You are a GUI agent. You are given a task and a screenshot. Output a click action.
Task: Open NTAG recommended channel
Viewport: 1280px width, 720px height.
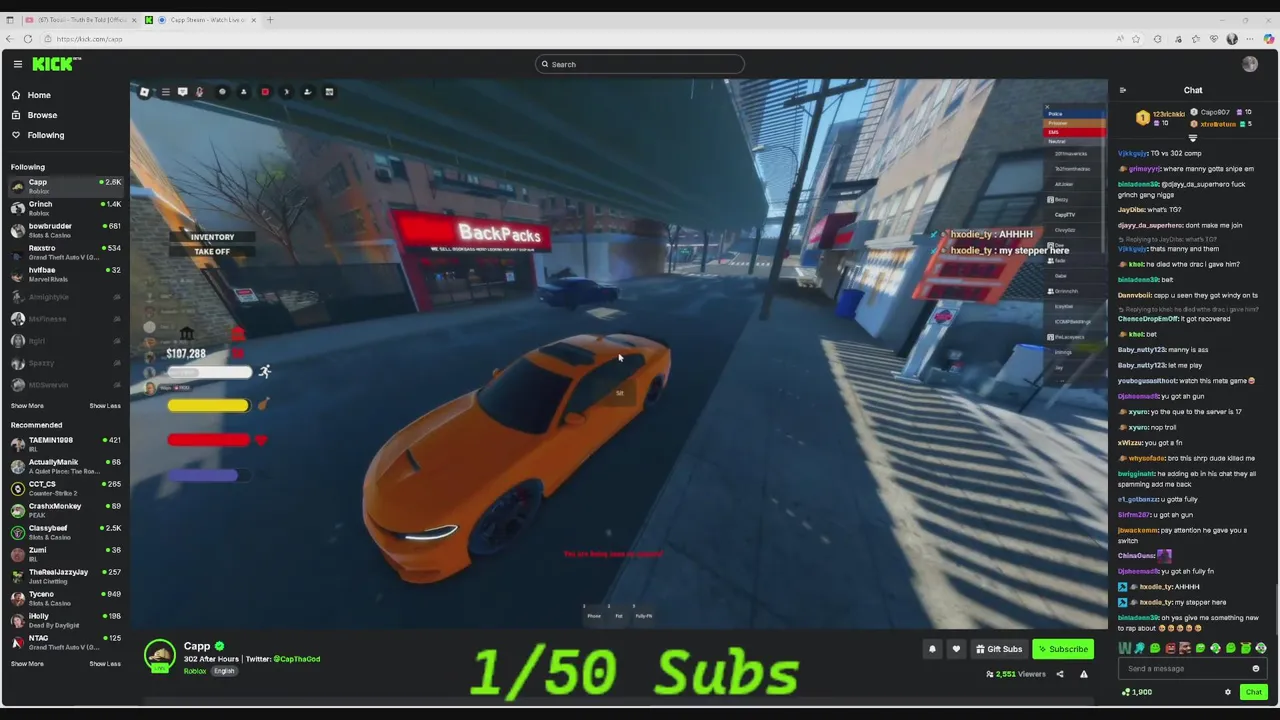point(65,642)
